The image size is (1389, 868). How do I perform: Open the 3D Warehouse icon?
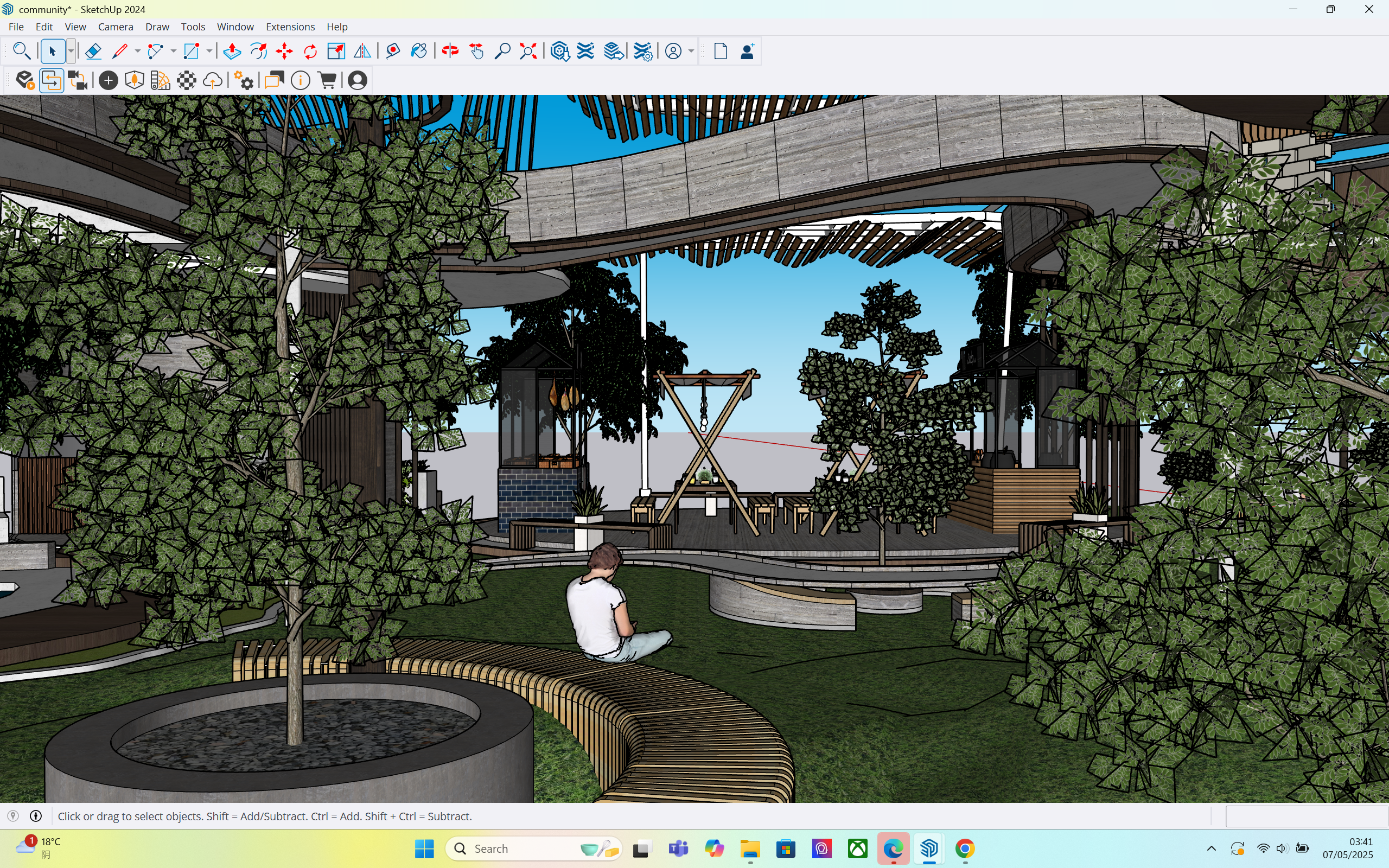point(559,52)
